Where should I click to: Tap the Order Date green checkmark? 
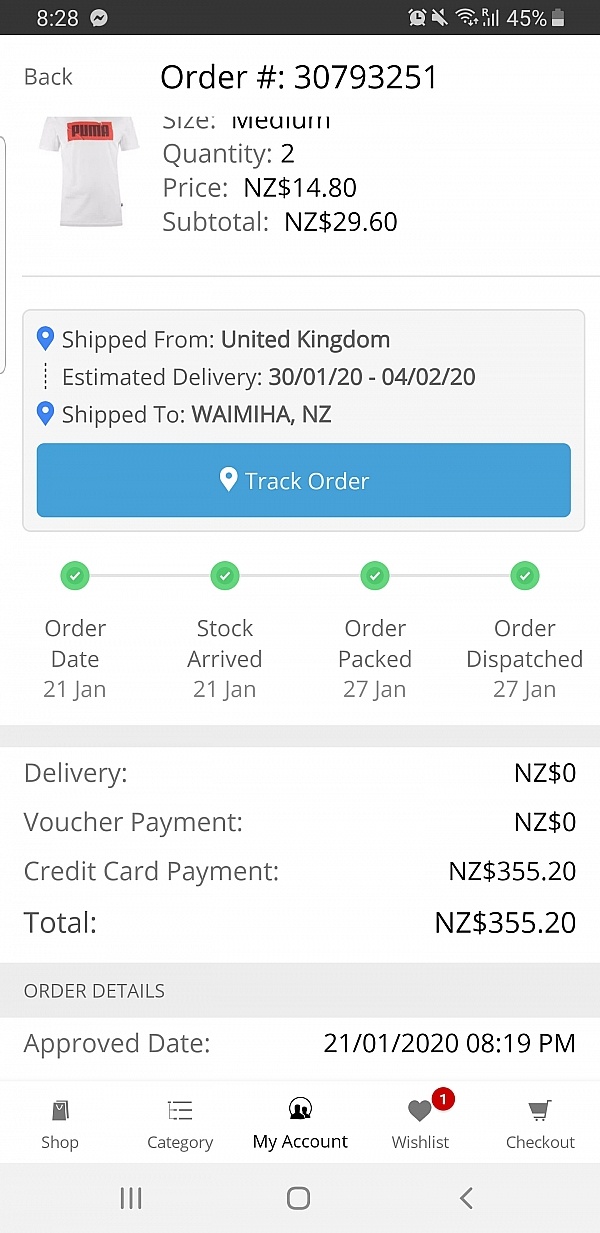click(75, 576)
